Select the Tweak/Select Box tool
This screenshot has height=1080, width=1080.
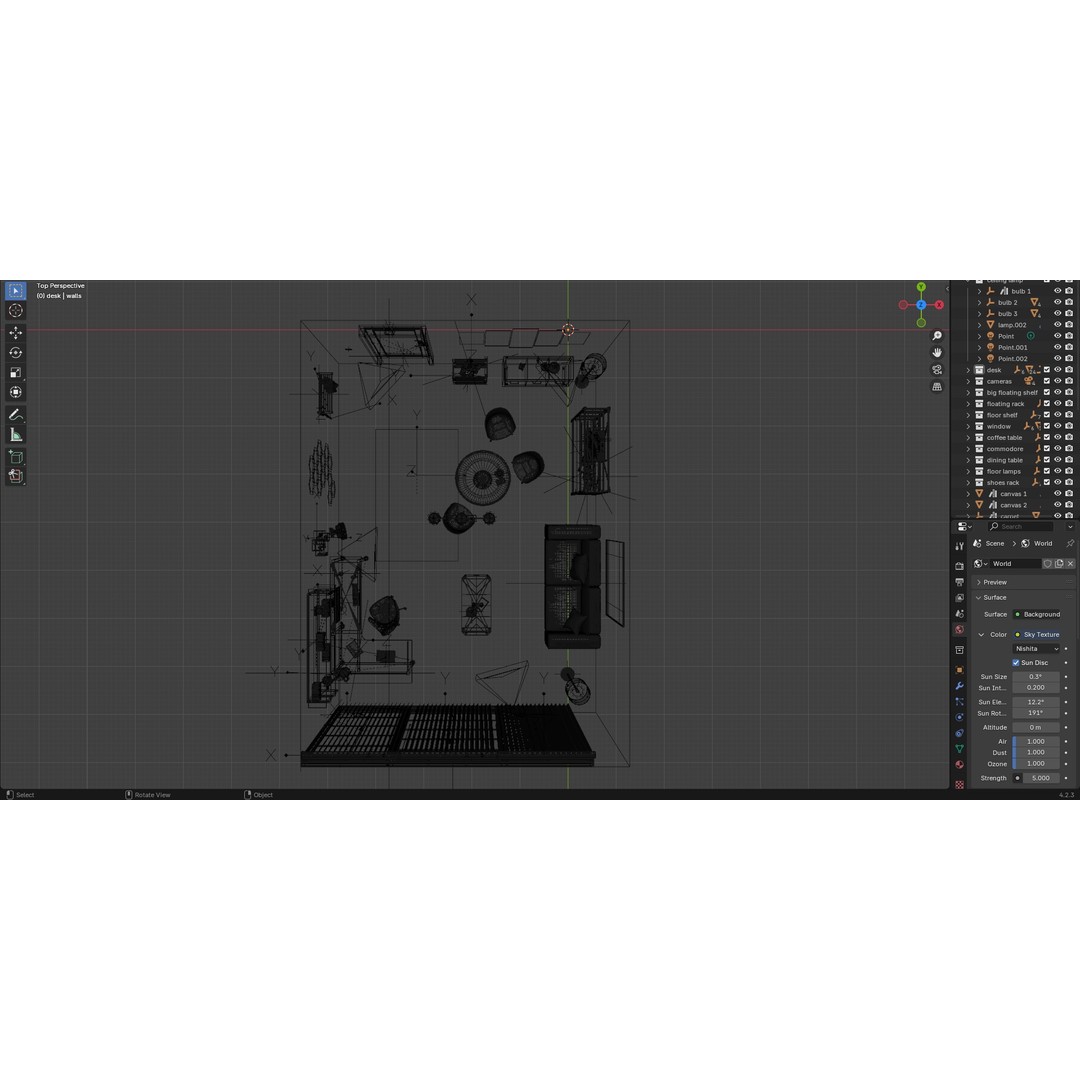click(x=15, y=291)
